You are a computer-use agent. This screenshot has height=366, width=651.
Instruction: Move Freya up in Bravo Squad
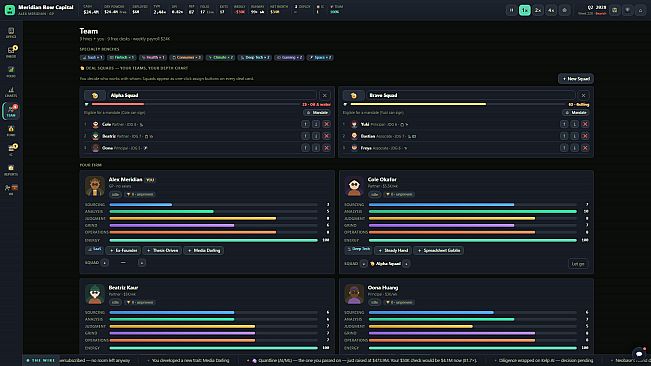pos(564,148)
